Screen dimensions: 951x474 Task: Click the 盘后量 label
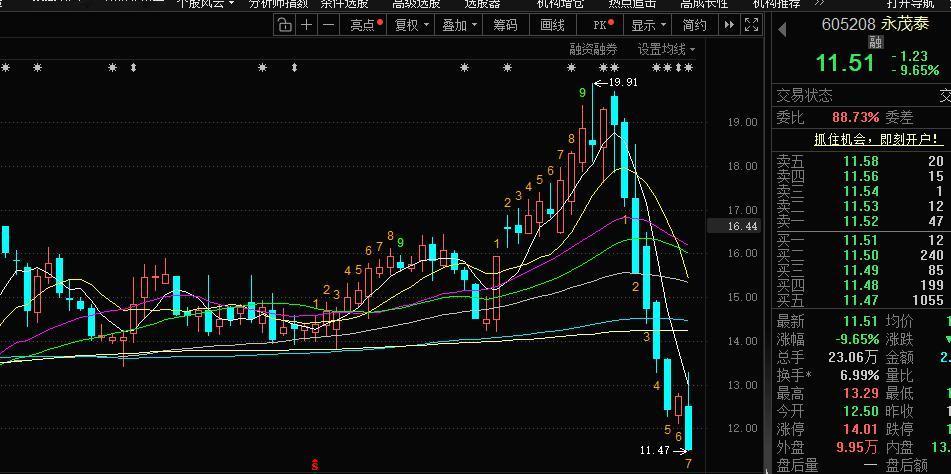tap(797, 466)
